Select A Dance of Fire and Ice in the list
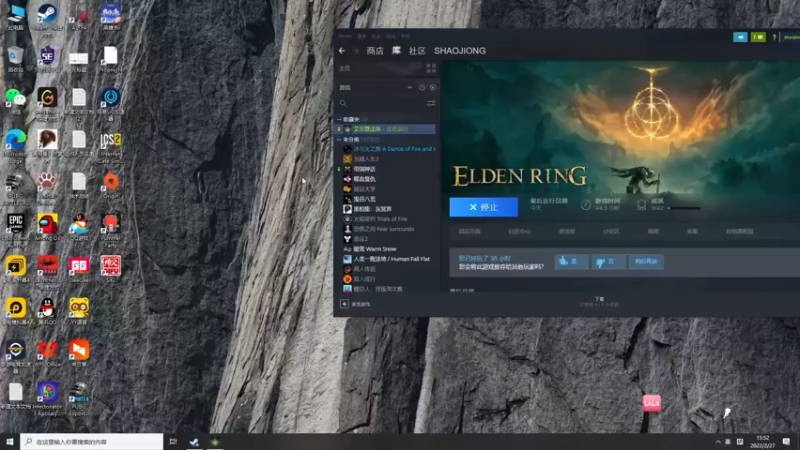Screen dimensions: 800x450 393,149
